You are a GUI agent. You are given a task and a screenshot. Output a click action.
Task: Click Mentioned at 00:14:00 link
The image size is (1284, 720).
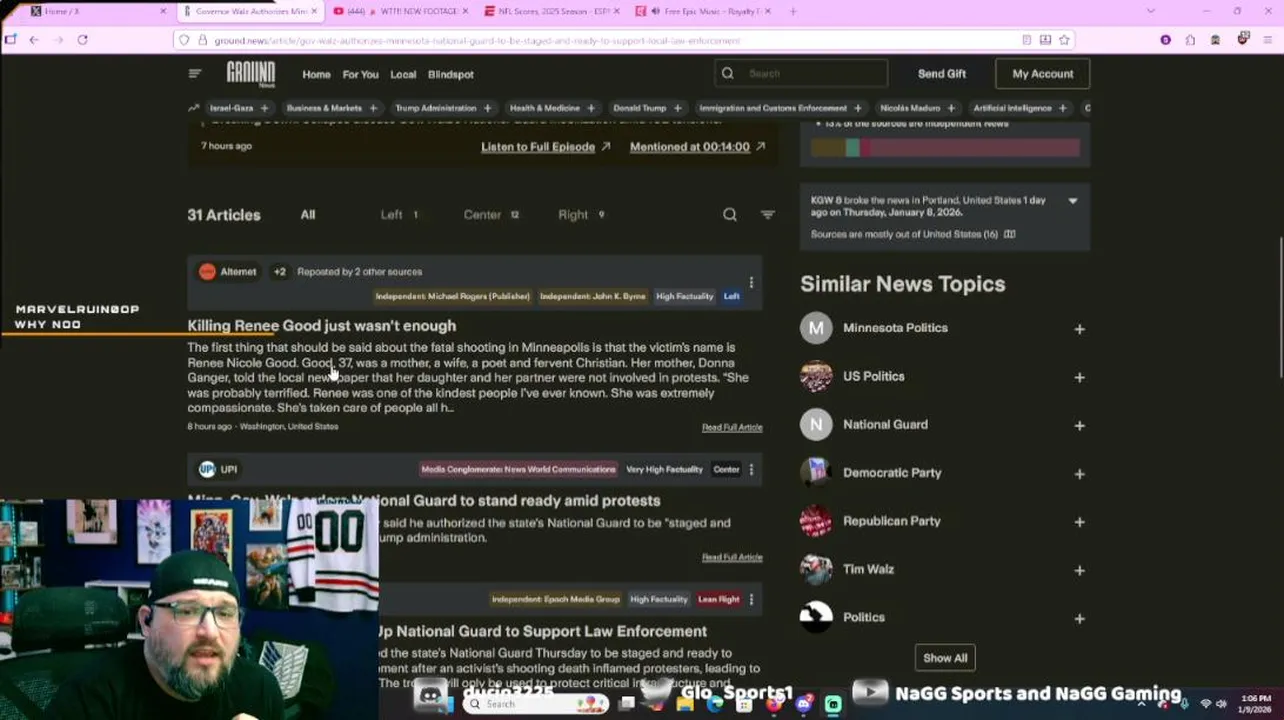point(697,147)
